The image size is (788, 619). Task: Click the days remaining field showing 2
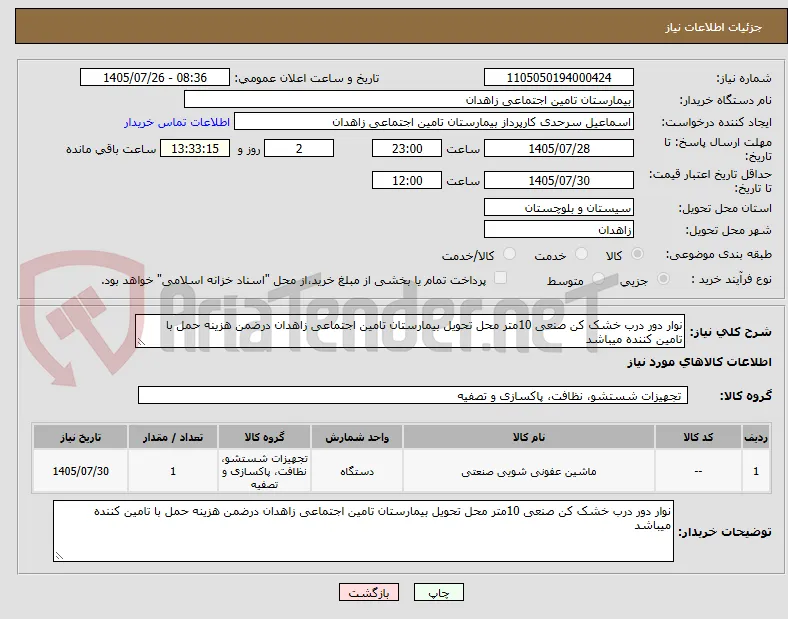(x=299, y=148)
